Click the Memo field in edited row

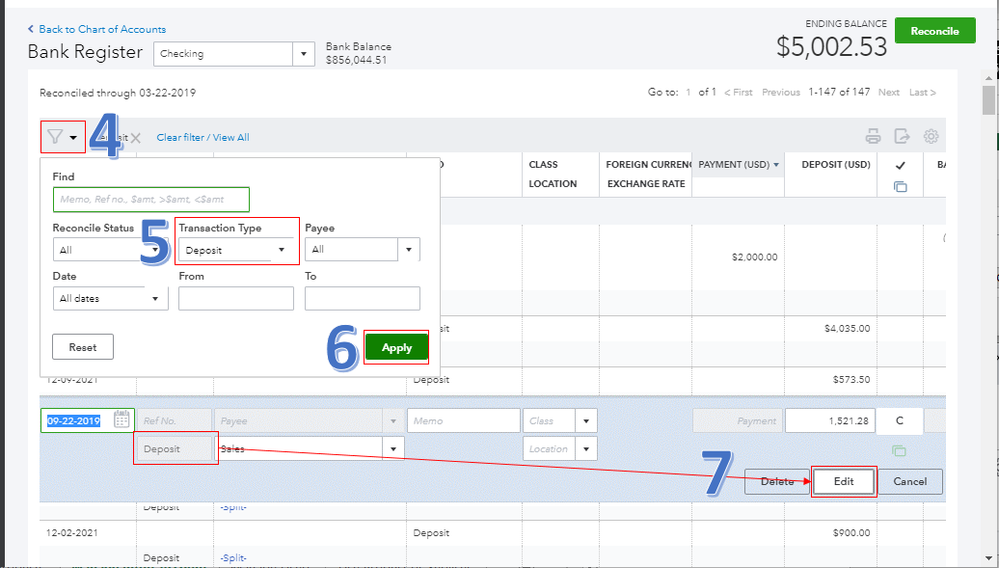coord(463,421)
